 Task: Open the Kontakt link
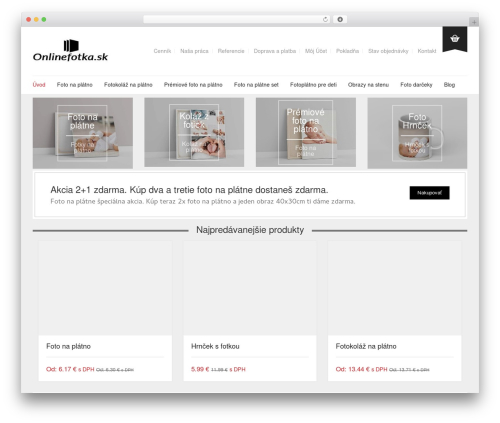coord(427,51)
